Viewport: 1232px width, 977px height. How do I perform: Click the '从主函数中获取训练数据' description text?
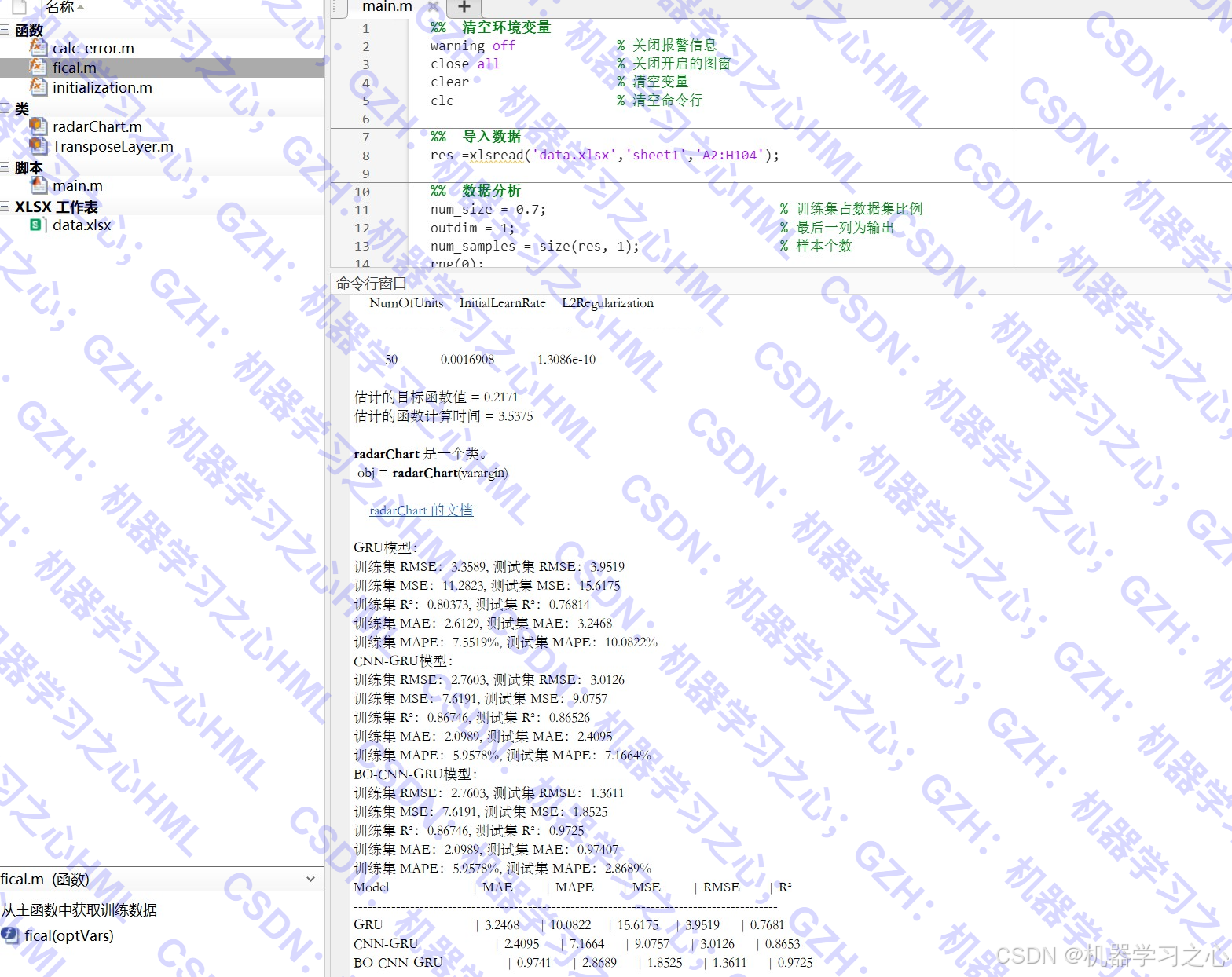[x=79, y=910]
